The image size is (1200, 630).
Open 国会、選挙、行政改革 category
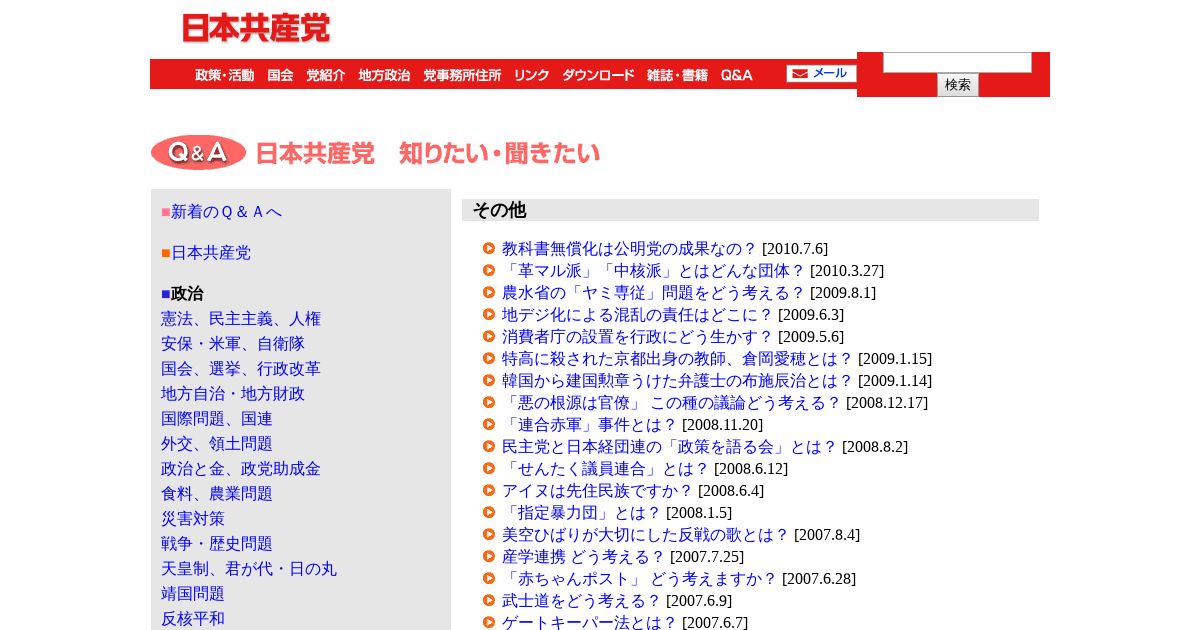241,369
